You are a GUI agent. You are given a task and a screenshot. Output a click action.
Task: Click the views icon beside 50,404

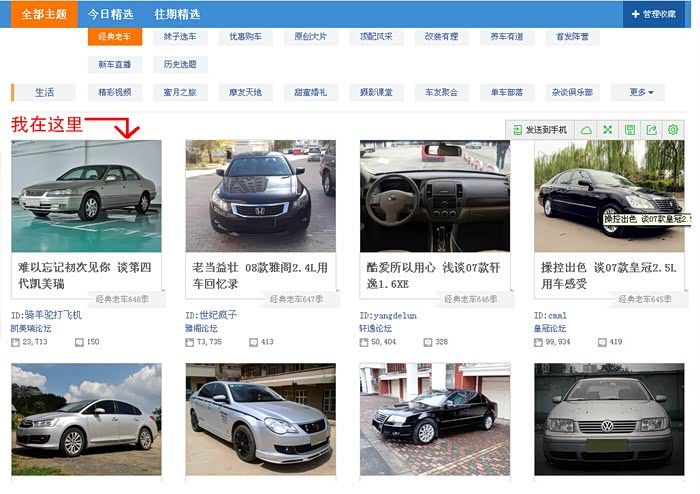364,342
